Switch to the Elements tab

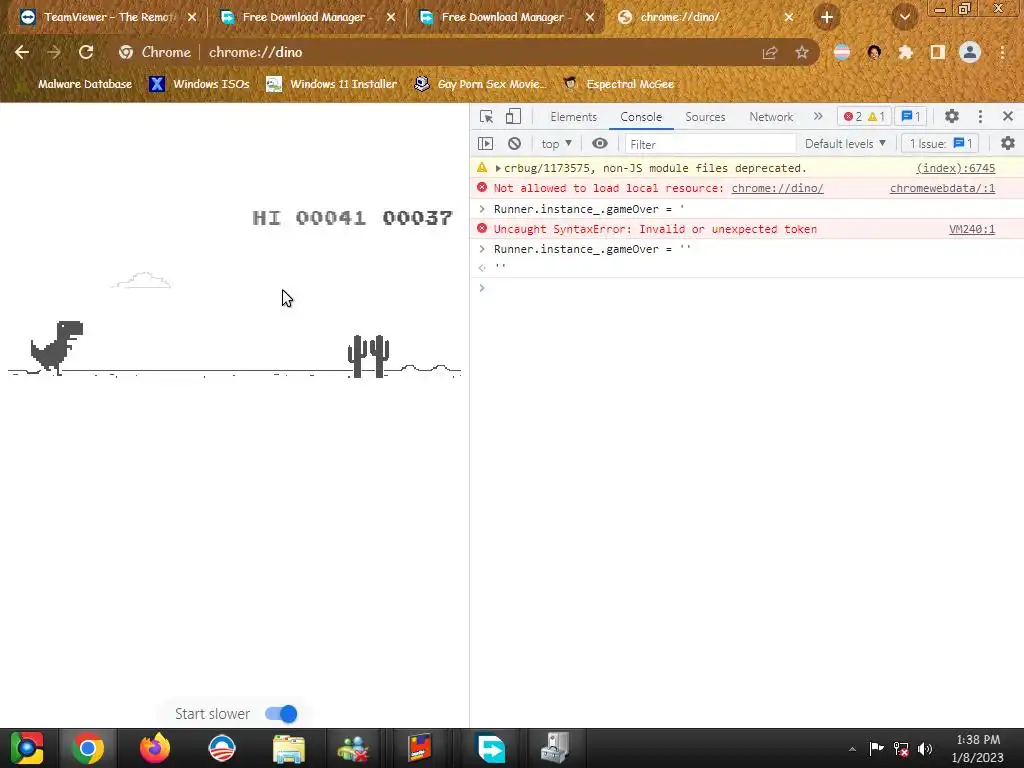pyautogui.click(x=573, y=117)
